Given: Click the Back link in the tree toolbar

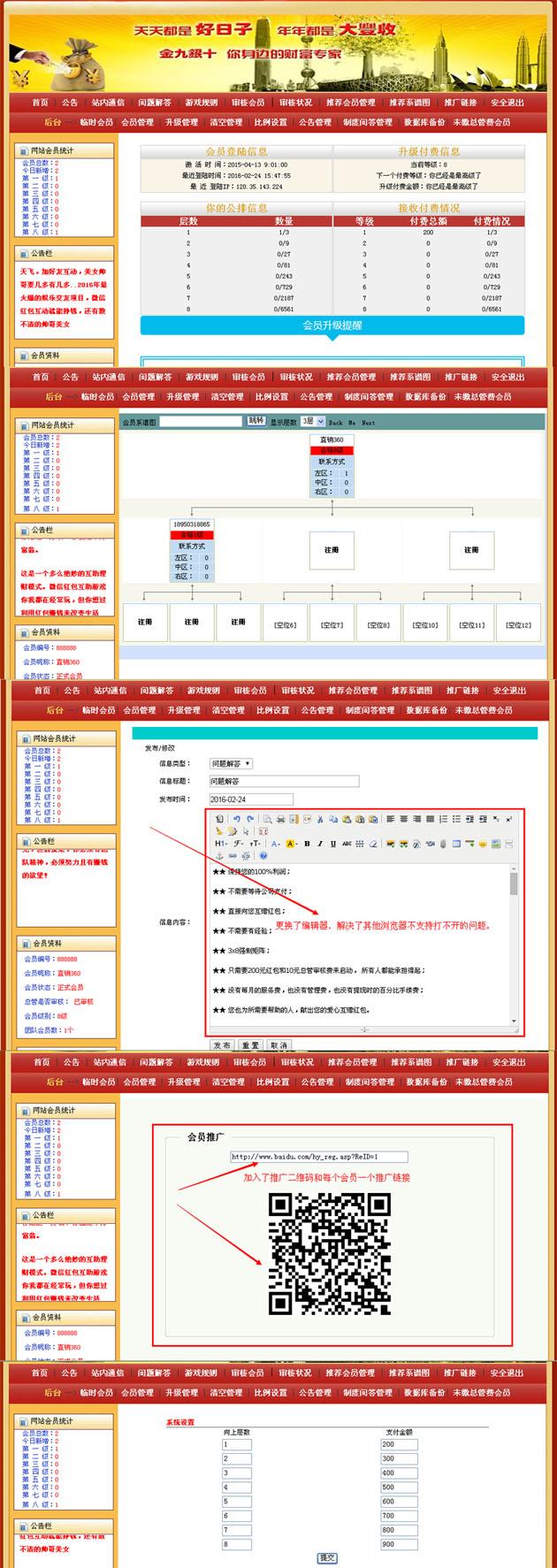Looking at the screenshot, I should pos(336,423).
